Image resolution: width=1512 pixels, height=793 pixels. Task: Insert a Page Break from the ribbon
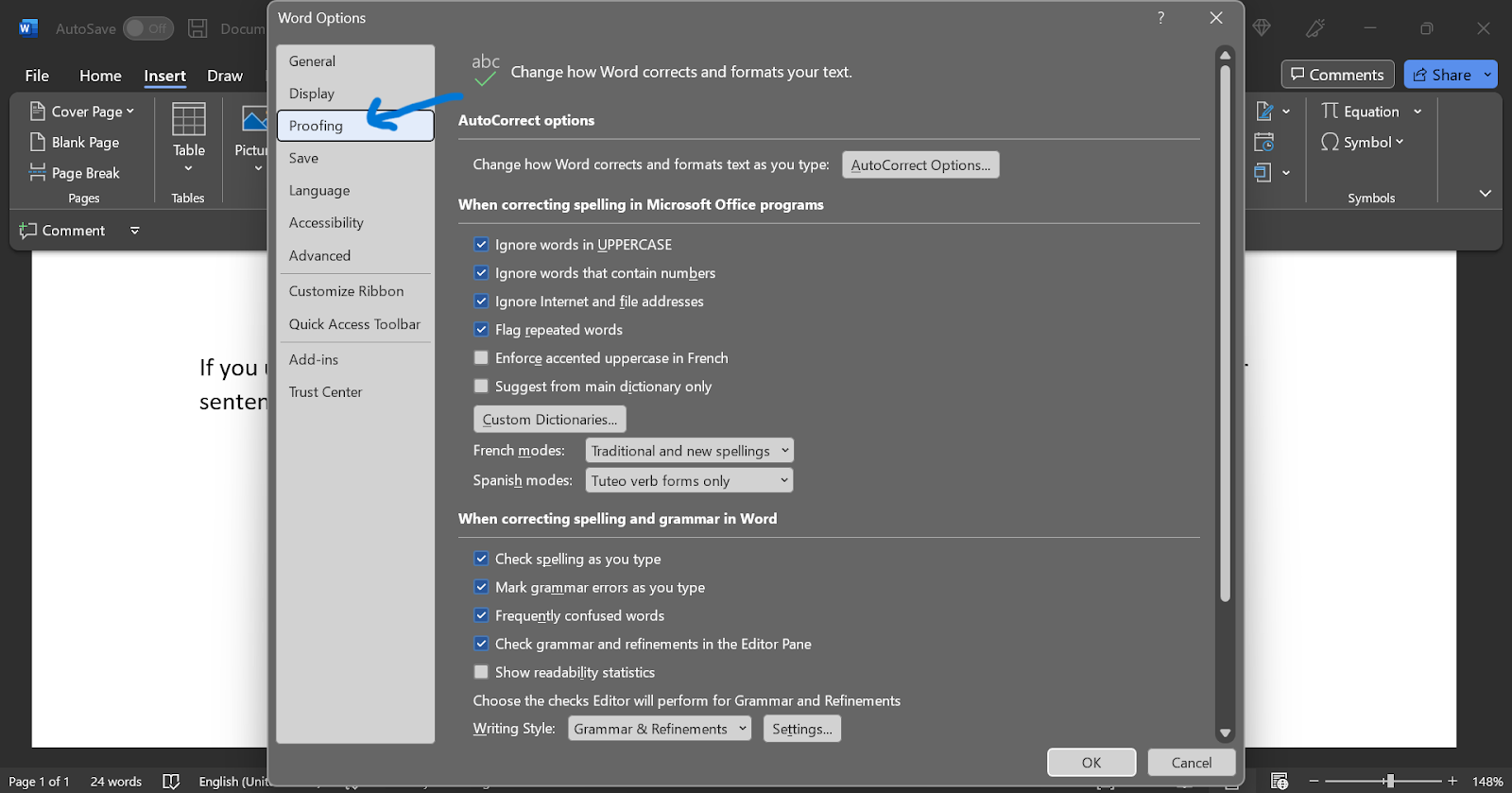coord(75,173)
